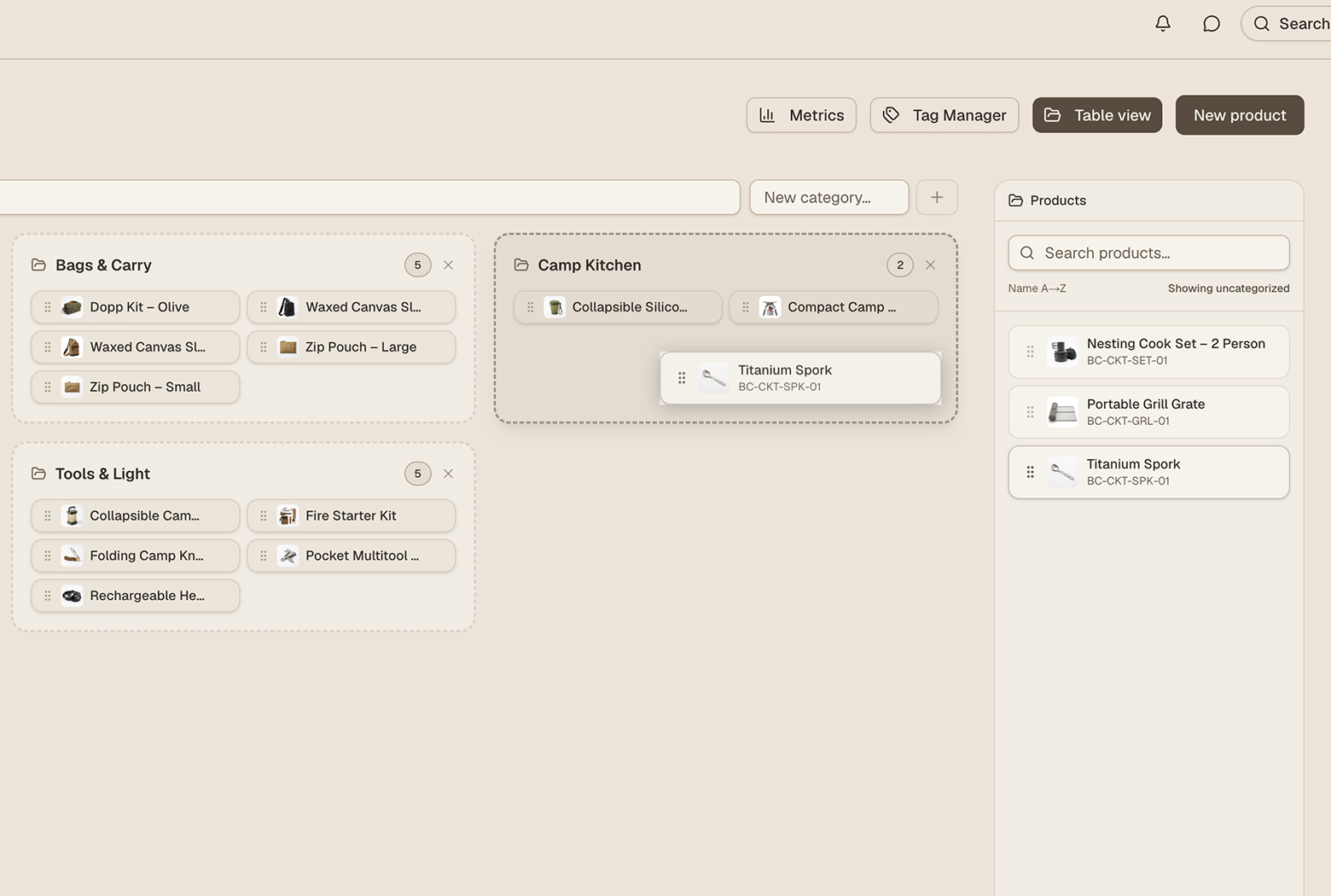Image resolution: width=1331 pixels, height=896 pixels.
Task: Select the Zip Pouch – Small chip
Action: pyautogui.click(x=136, y=387)
